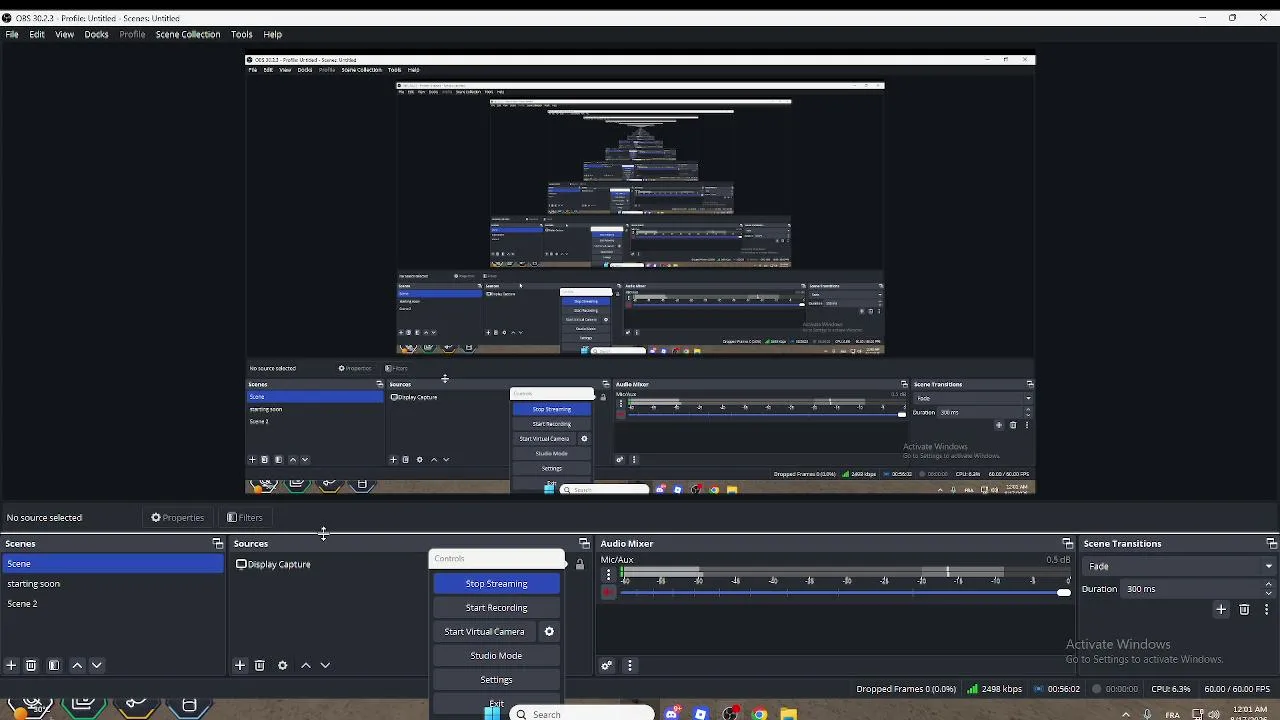Open the Tools menu
This screenshot has height=720, width=1280.
242,34
